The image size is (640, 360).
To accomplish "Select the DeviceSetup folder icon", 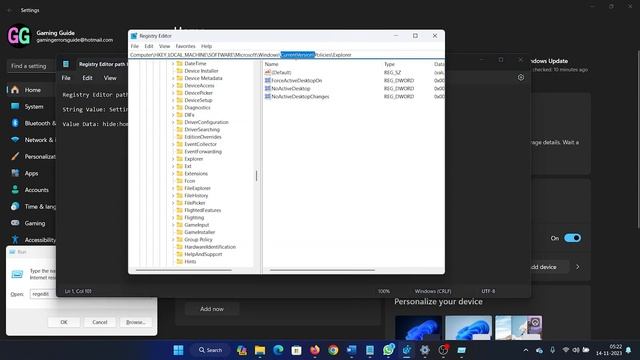I will (x=180, y=100).
